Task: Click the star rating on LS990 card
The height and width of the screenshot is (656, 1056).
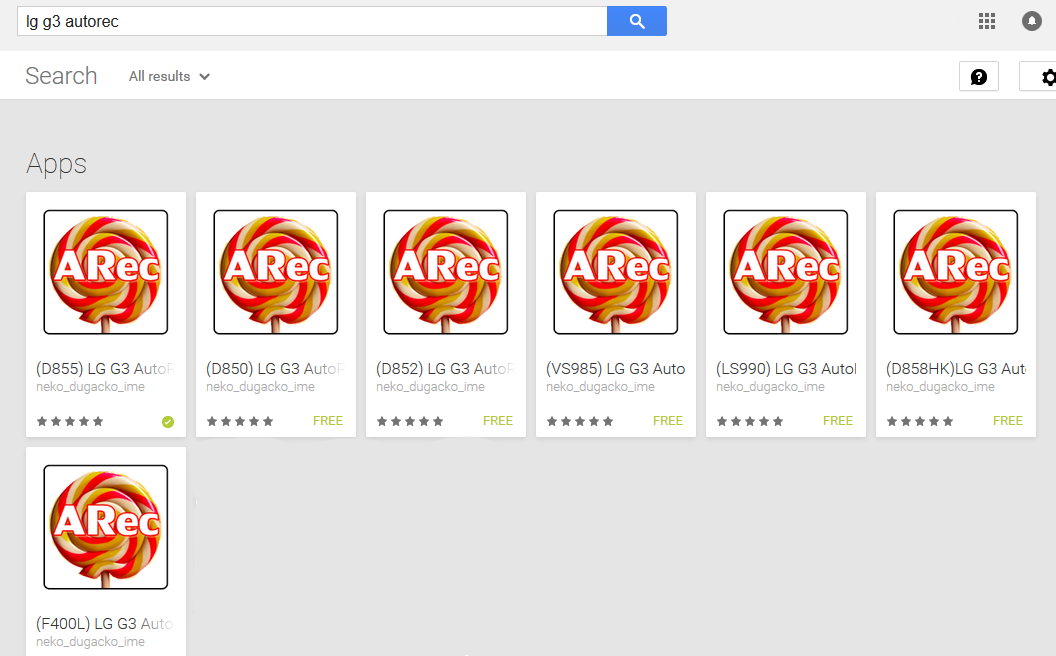Action: tap(750, 422)
